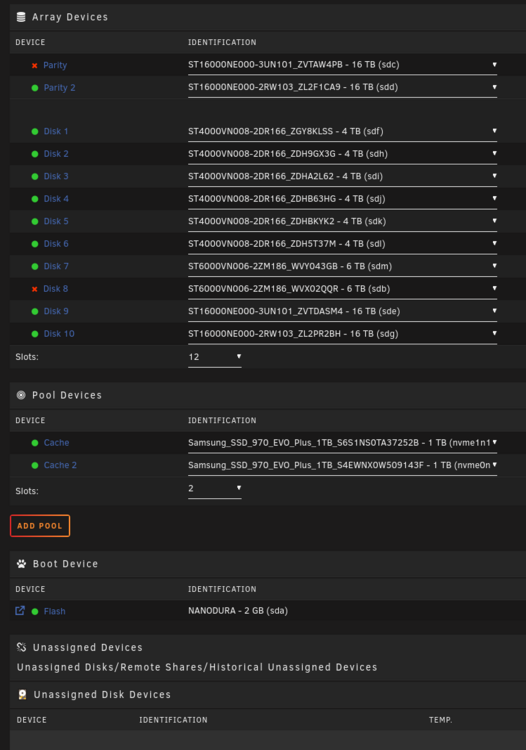Click the ADD POOL button
Screen dimensions: 526x750
tap(40, 526)
